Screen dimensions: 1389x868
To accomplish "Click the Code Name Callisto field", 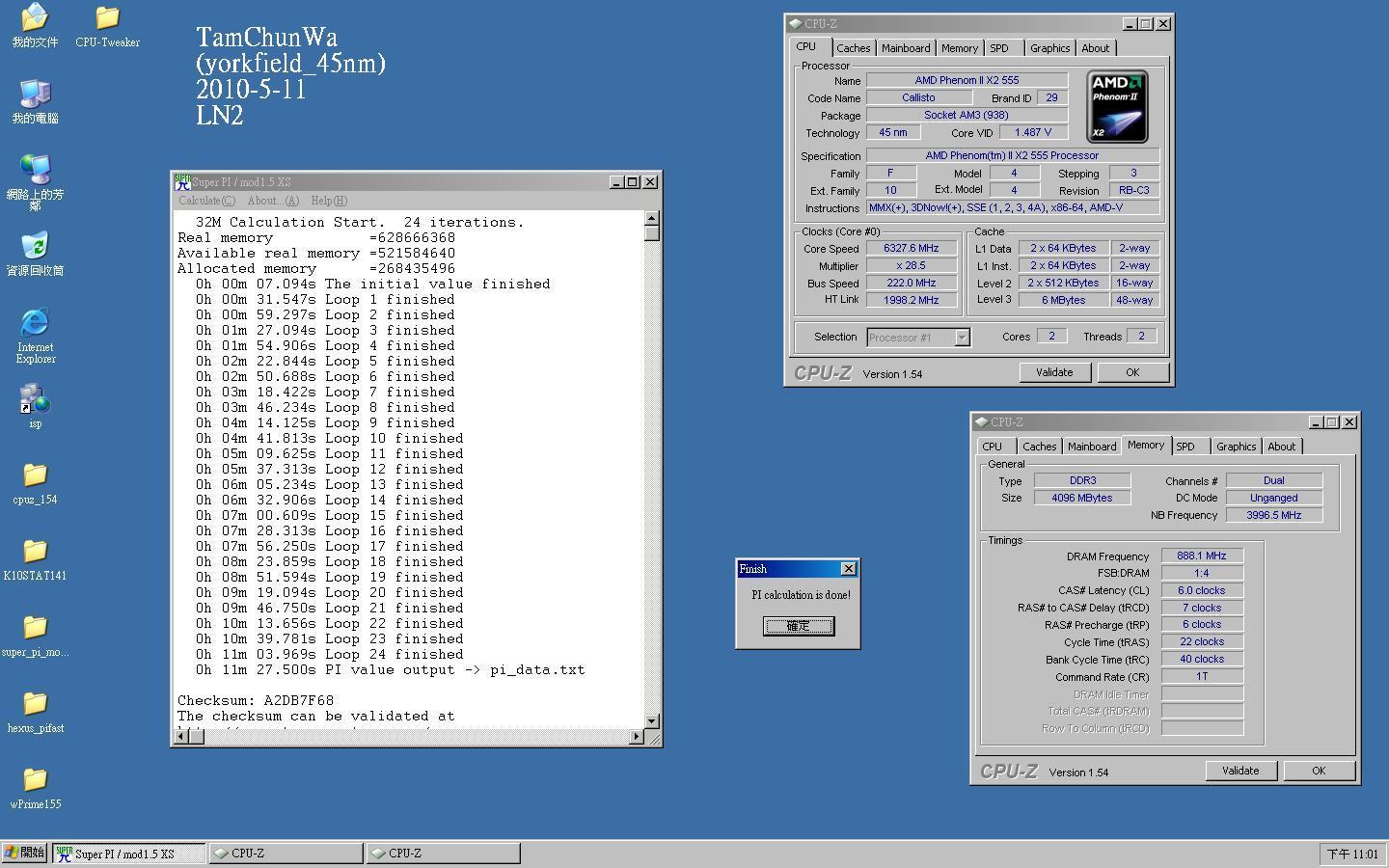I will click(x=918, y=97).
